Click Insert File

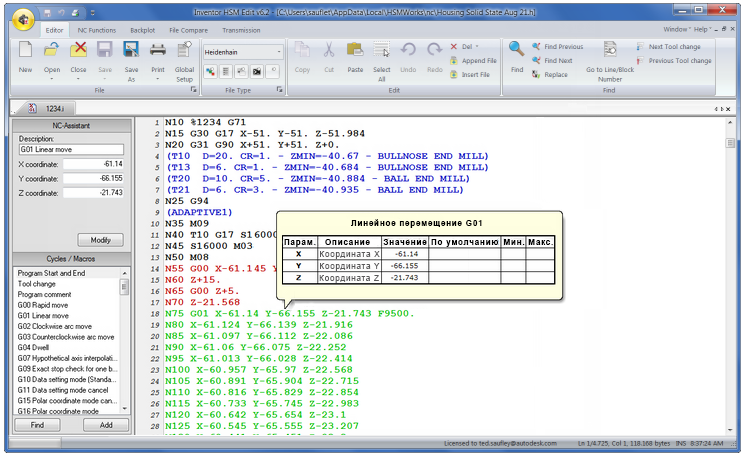pos(470,75)
